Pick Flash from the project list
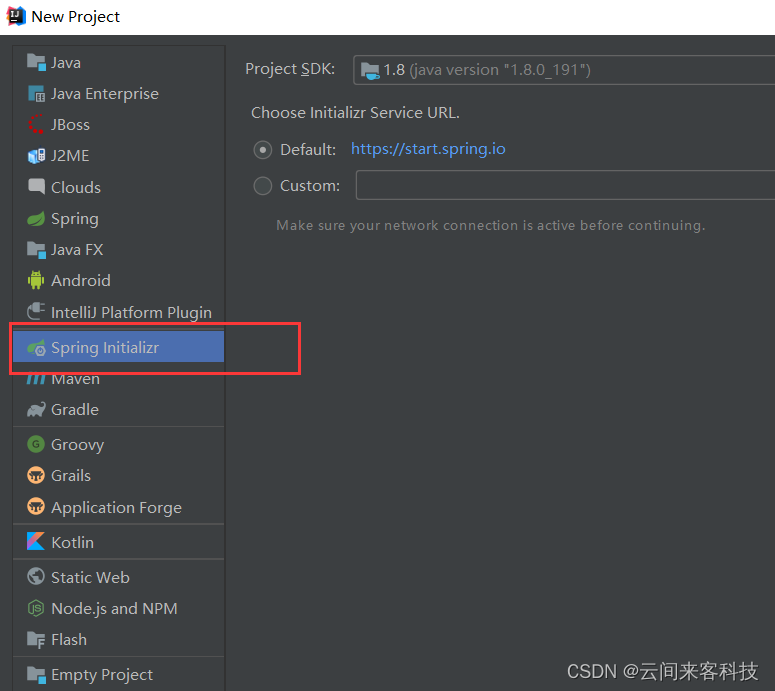The image size is (775, 691). (69, 640)
